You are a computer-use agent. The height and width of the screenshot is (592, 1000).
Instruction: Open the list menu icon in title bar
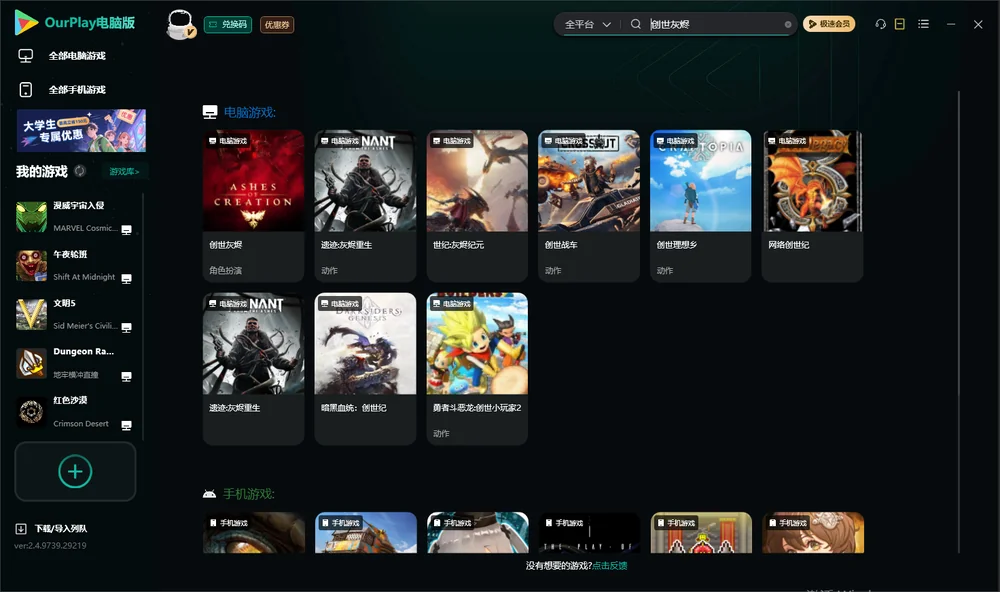923,24
